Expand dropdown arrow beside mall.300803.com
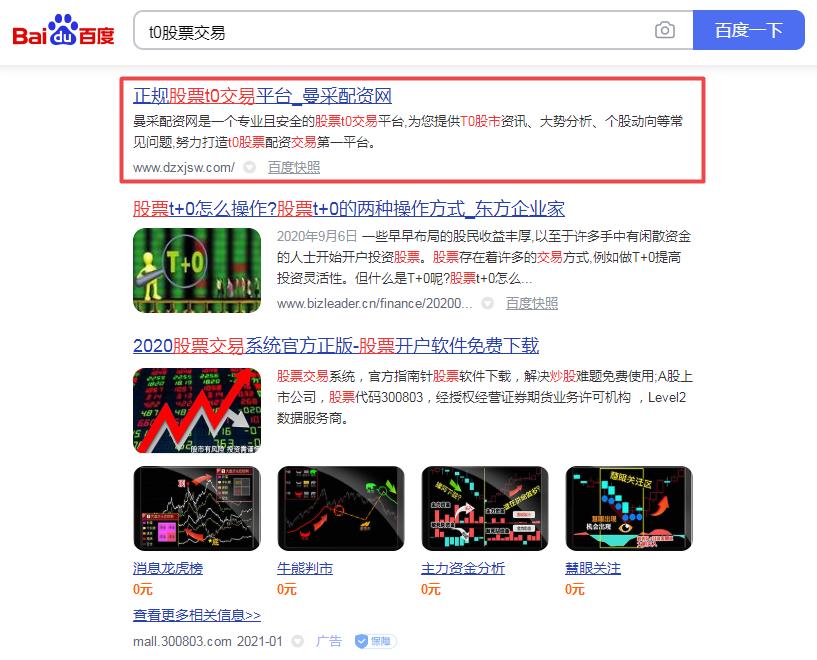 pyautogui.click(x=298, y=641)
